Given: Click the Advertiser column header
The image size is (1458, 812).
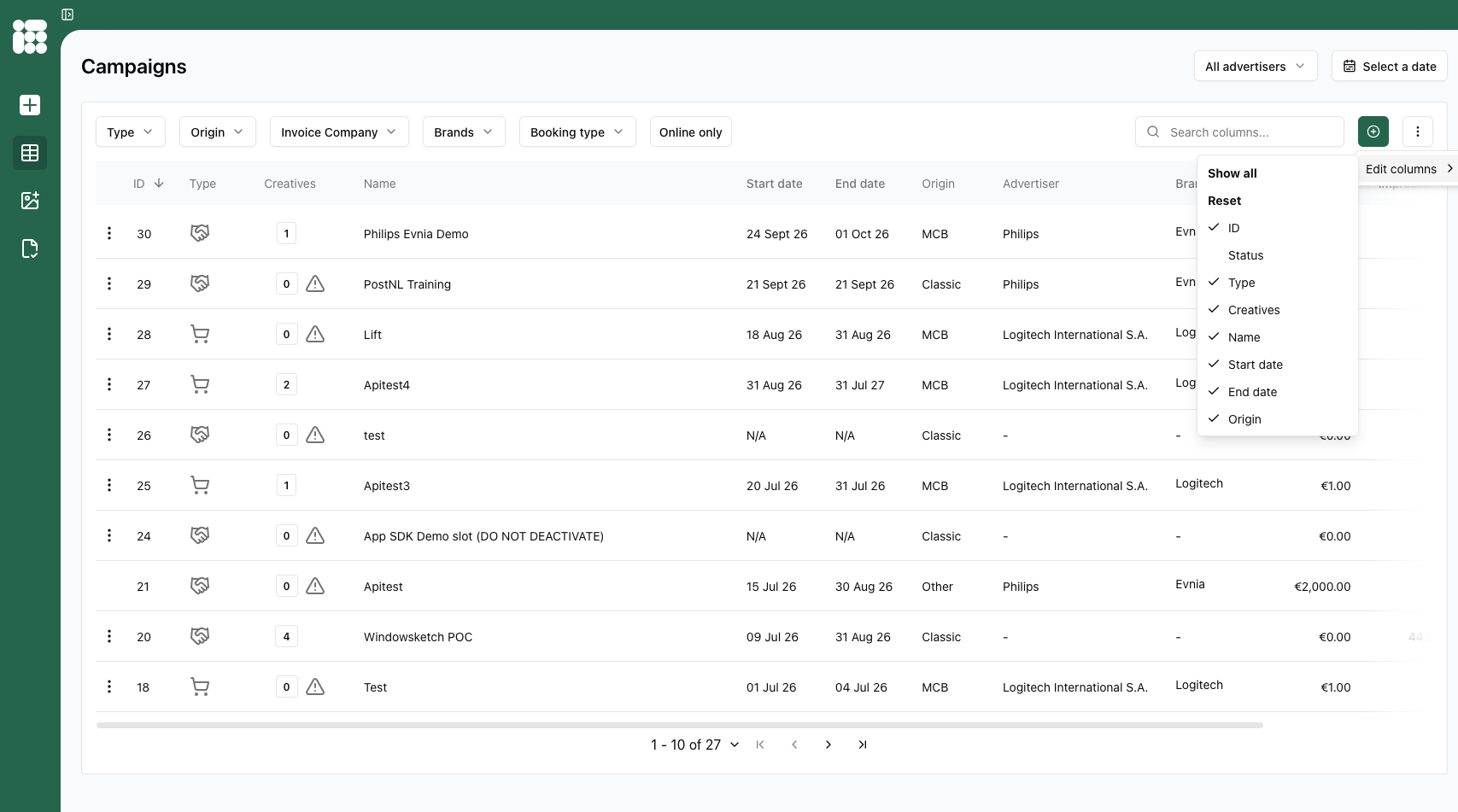Looking at the screenshot, I should [x=1031, y=184].
